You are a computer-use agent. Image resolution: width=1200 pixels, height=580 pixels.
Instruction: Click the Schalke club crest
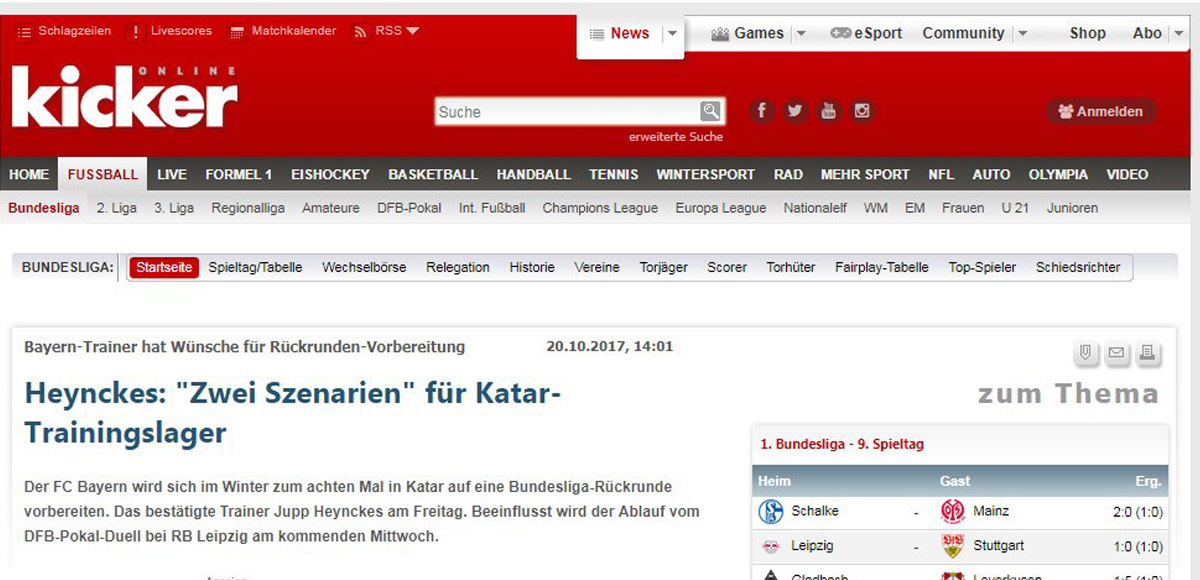771,511
